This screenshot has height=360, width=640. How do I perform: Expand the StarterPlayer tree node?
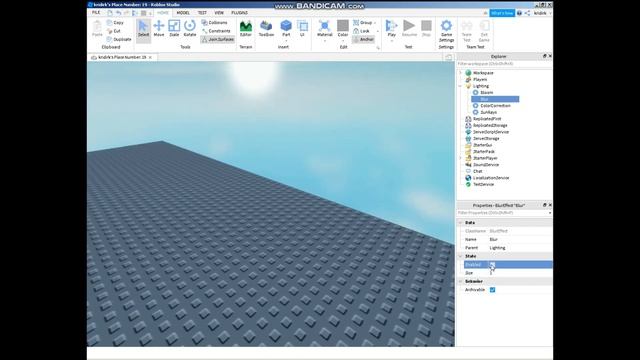pyautogui.click(x=461, y=158)
